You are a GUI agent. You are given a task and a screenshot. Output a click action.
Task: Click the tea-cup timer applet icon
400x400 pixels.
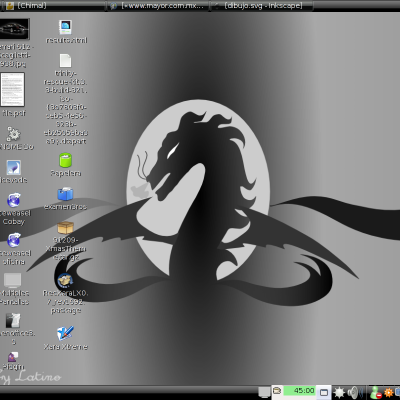[x=277, y=390]
